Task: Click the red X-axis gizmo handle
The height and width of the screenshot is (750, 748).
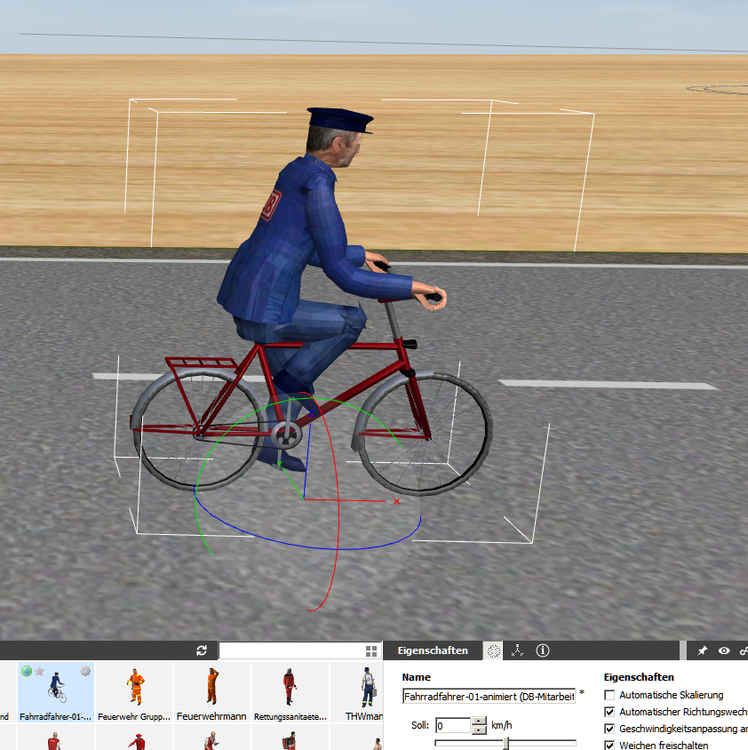Action: point(396,502)
